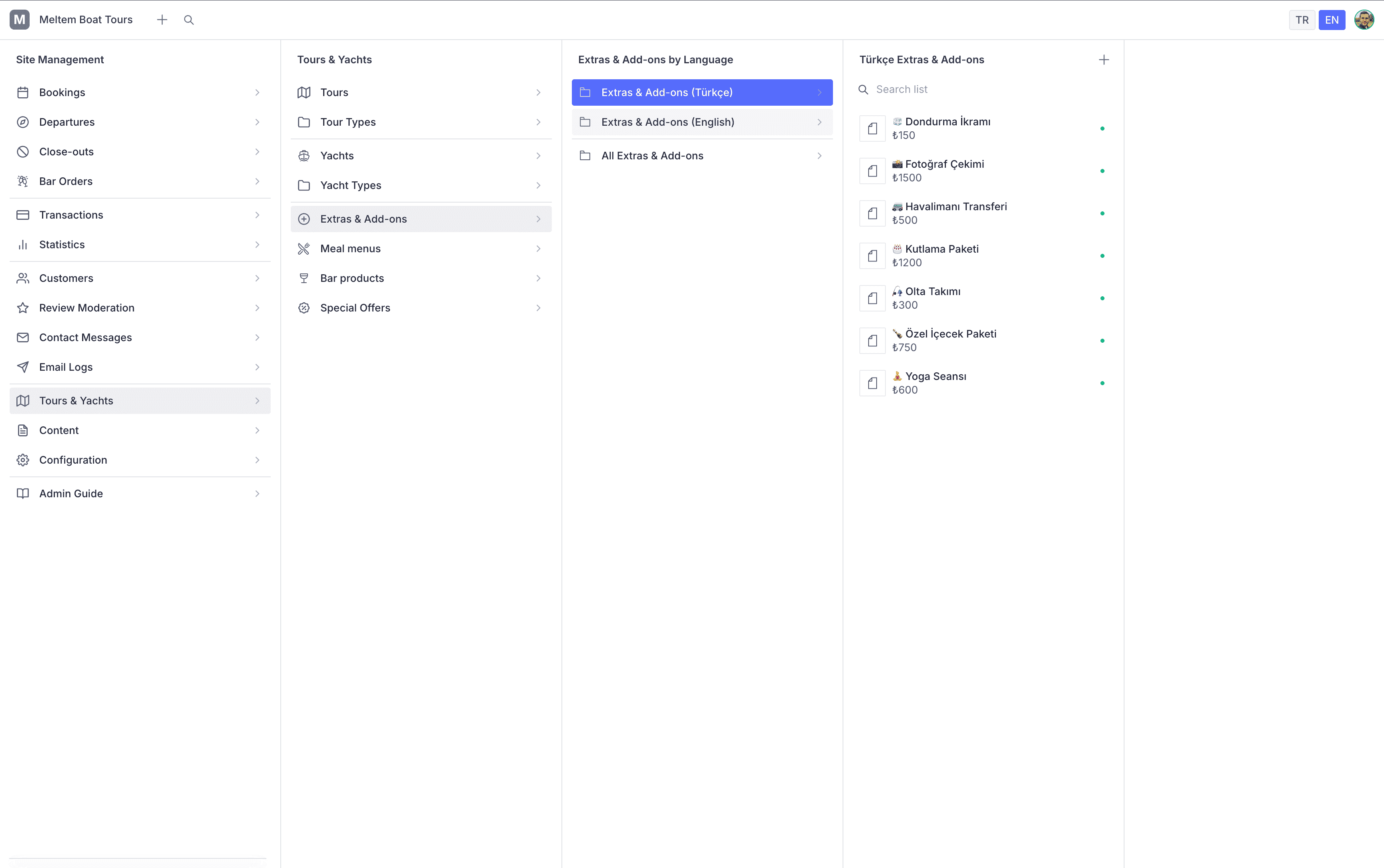The image size is (1384, 868).
Task: Open Contact Messages menu item
Action: [x=140, y=338]
